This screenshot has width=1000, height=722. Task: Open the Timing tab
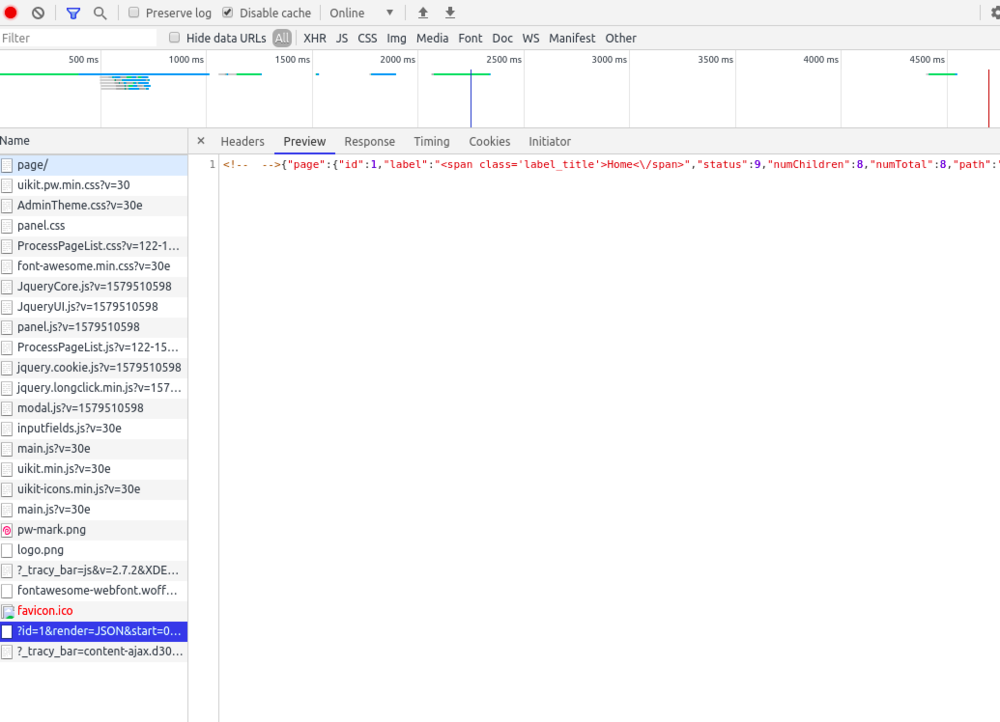tap(431, 142)
